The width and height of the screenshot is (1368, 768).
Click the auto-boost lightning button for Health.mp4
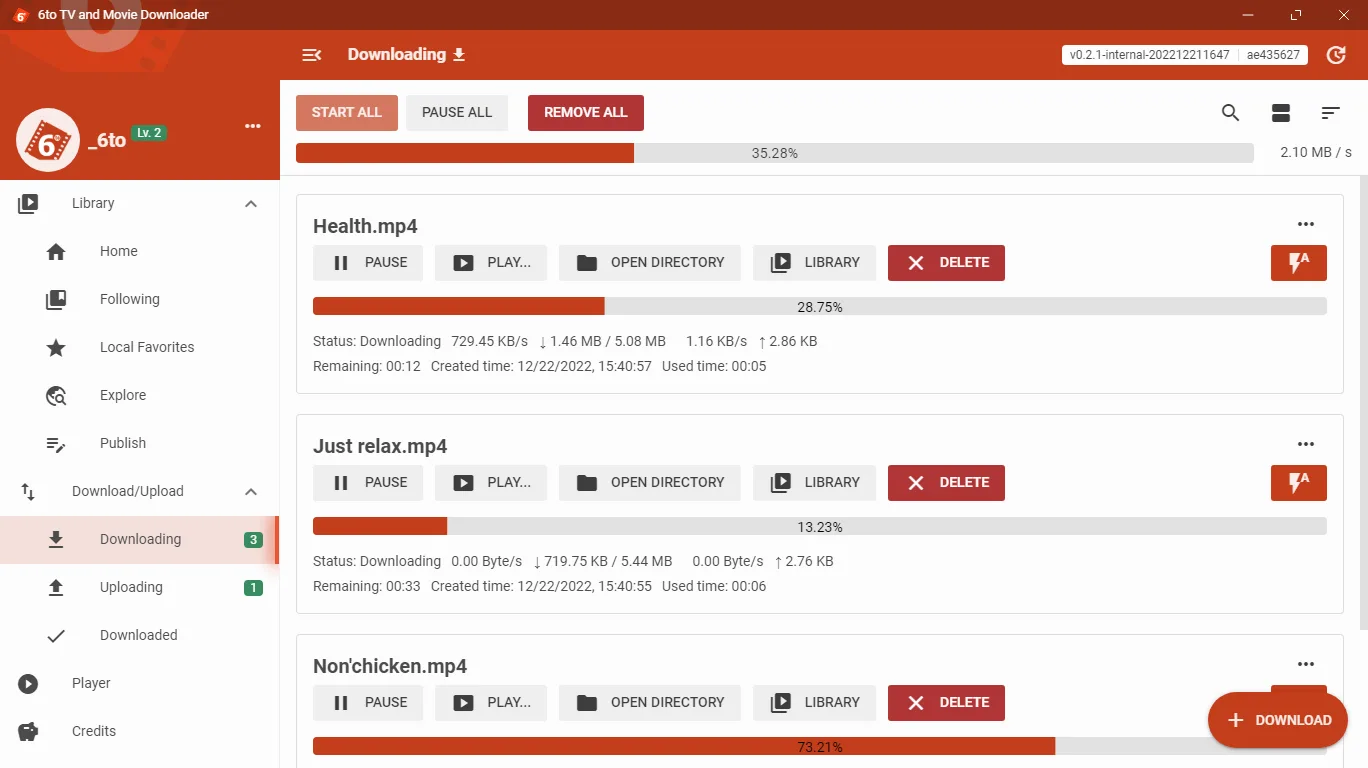(x=1299, y=263)
